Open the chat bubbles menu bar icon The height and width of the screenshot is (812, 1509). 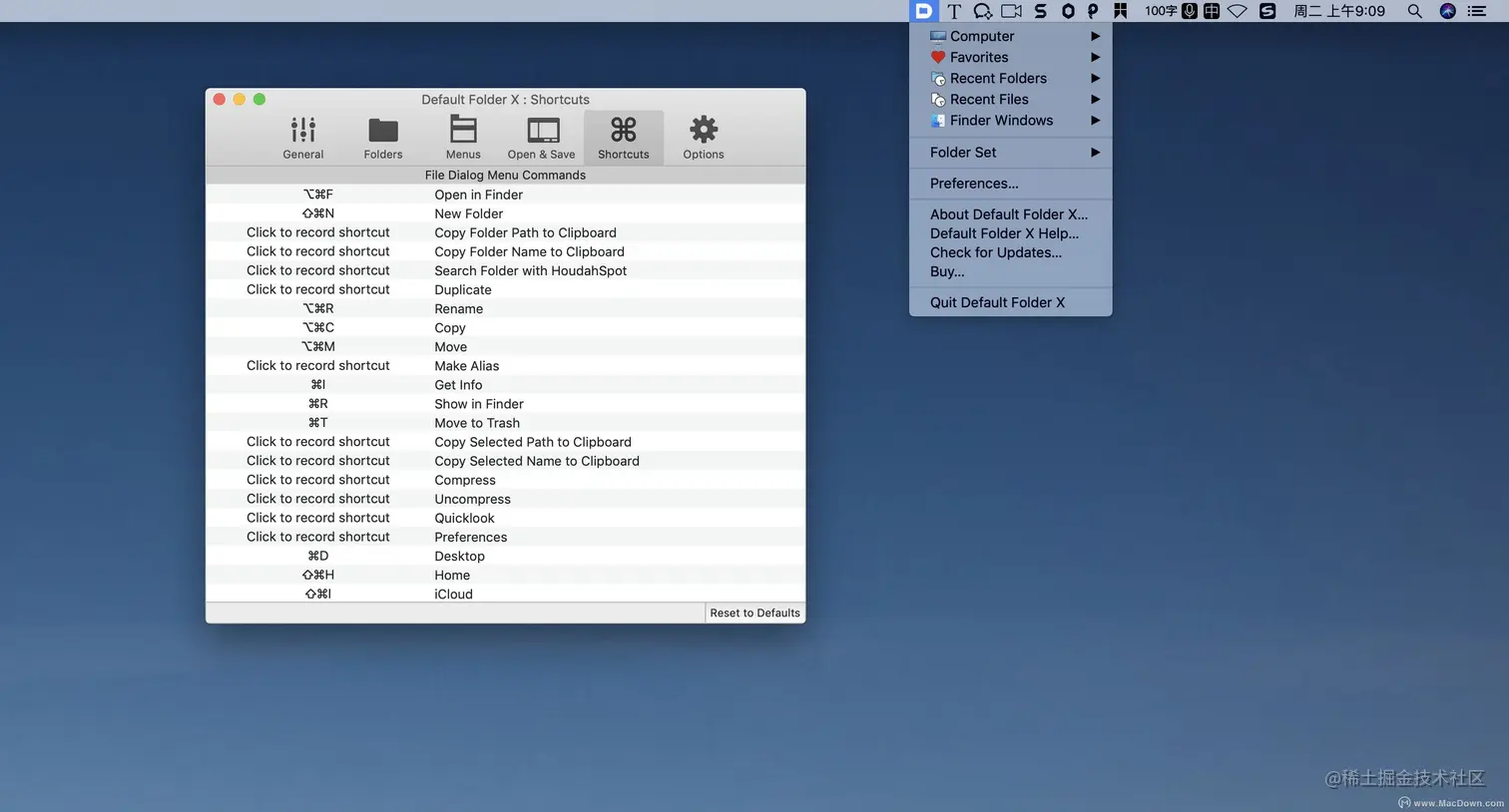coord(983,11)
